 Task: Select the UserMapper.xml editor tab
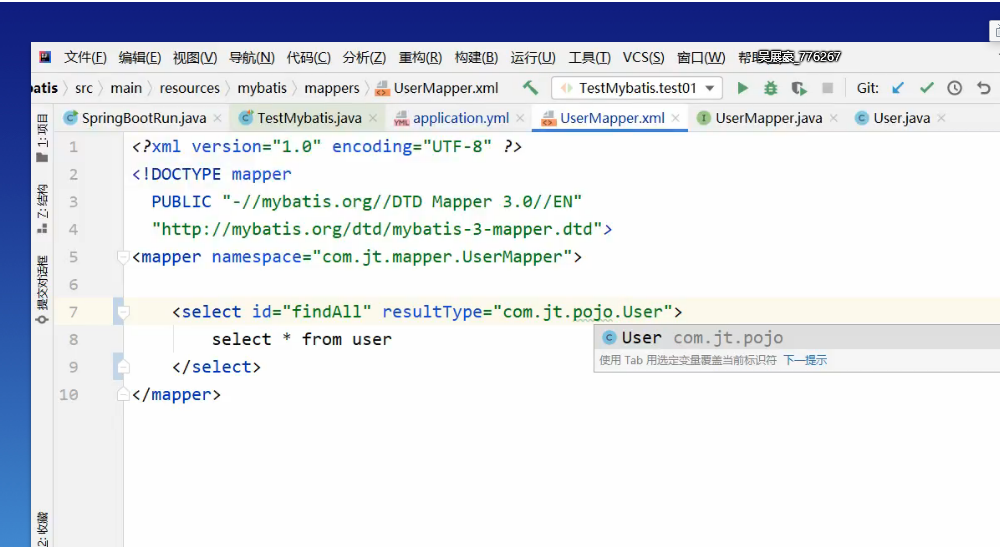point(612,118)
